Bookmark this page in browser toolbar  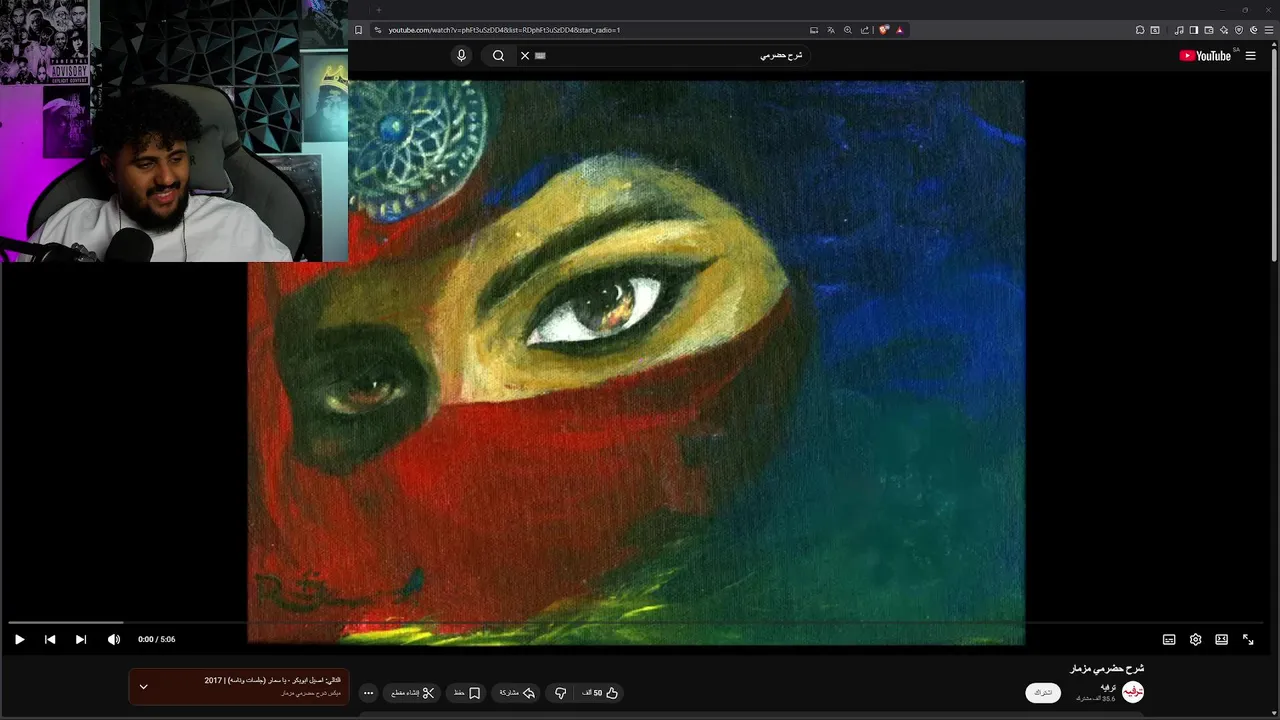coord(358,30)
